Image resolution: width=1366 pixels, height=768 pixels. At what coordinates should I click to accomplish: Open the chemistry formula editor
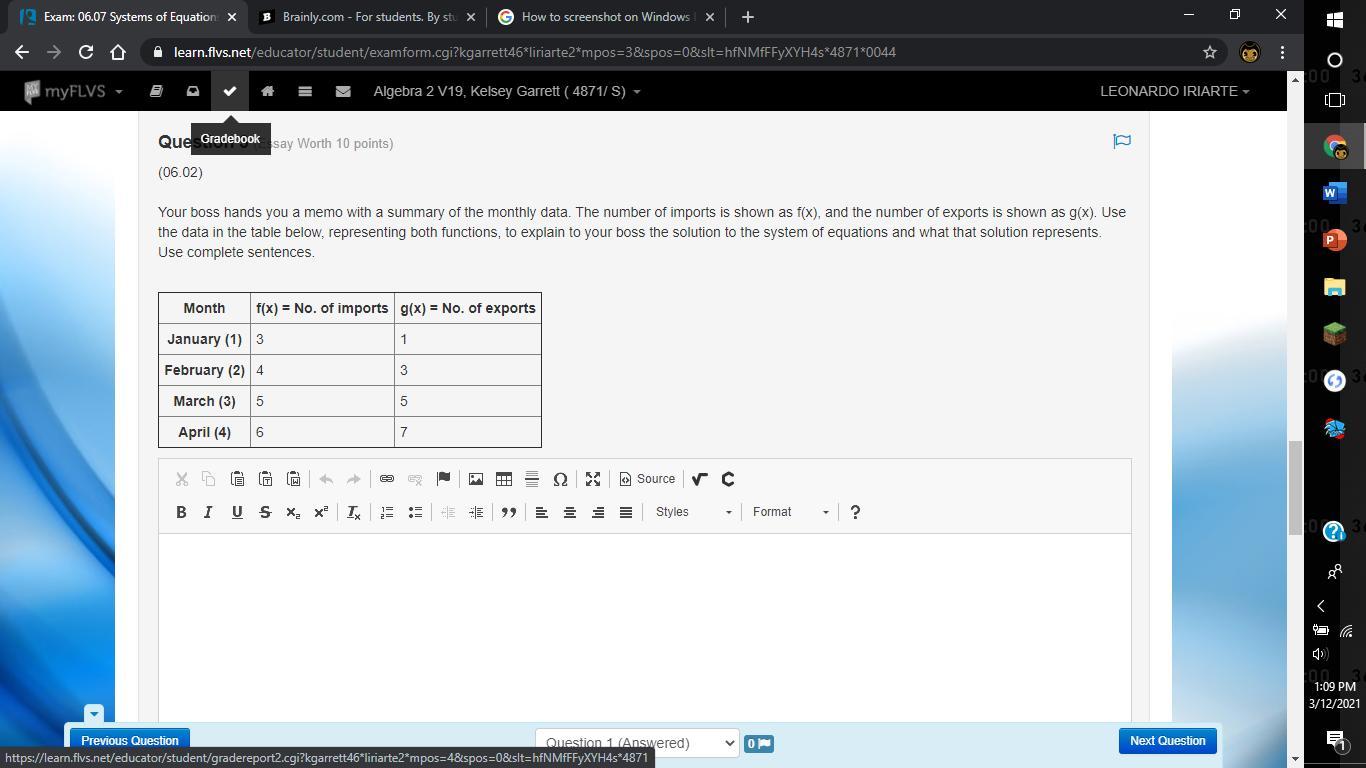(x=728, y=479)
